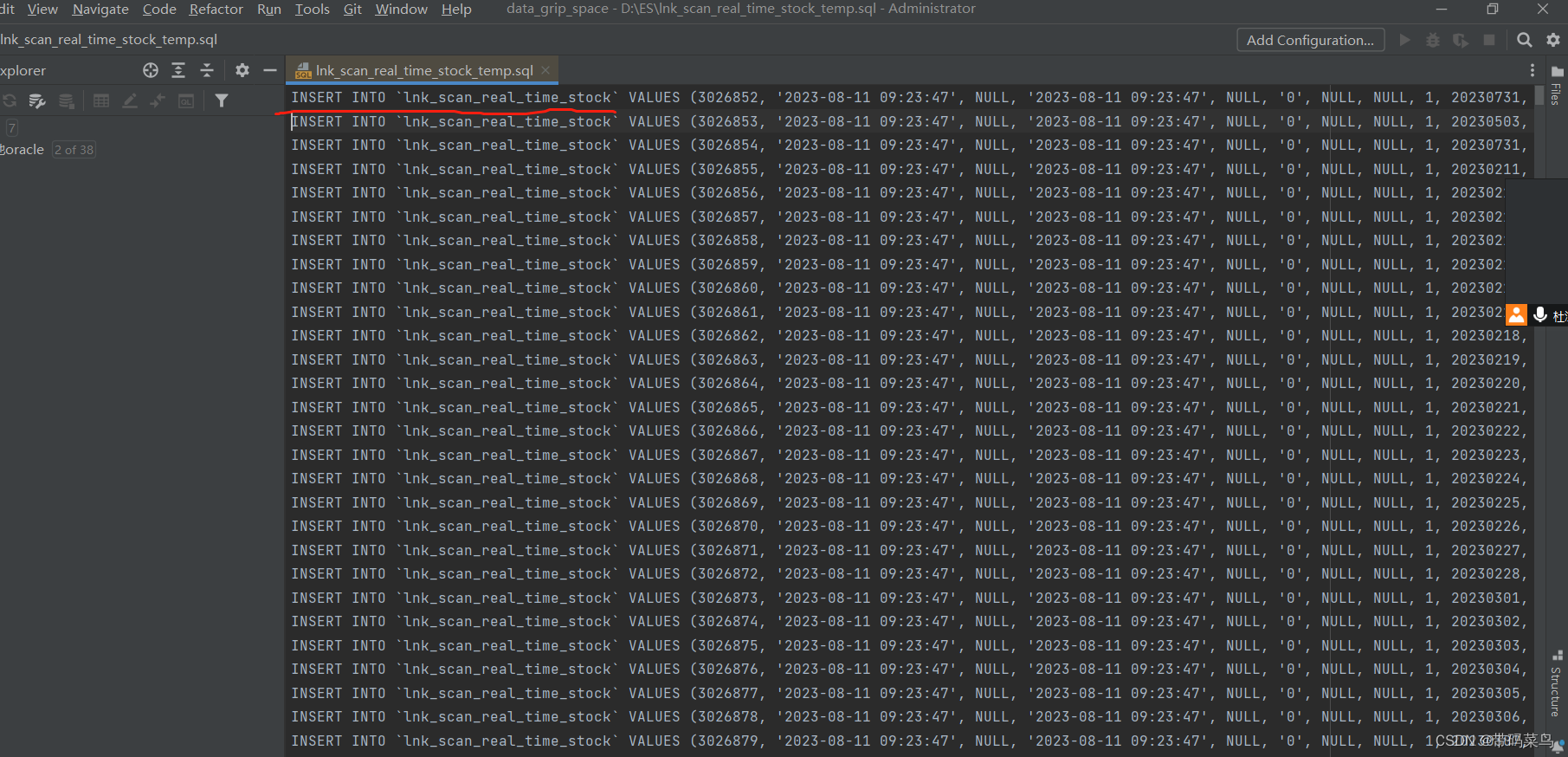1568x757 pixels.
Task: Open data source properties wrench icon
Action: coord(37,100)
